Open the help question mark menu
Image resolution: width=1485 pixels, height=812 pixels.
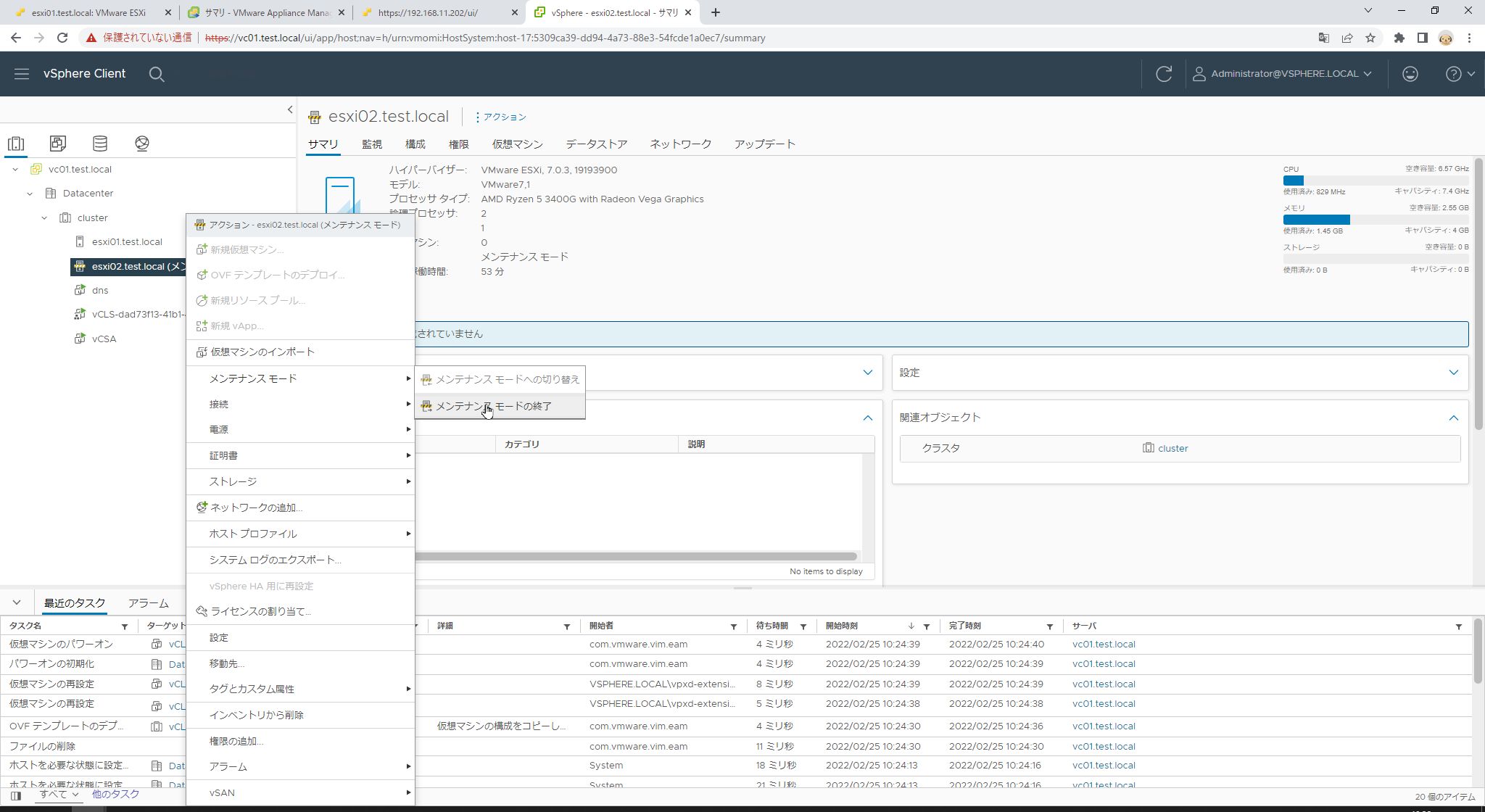point(1460,73)
